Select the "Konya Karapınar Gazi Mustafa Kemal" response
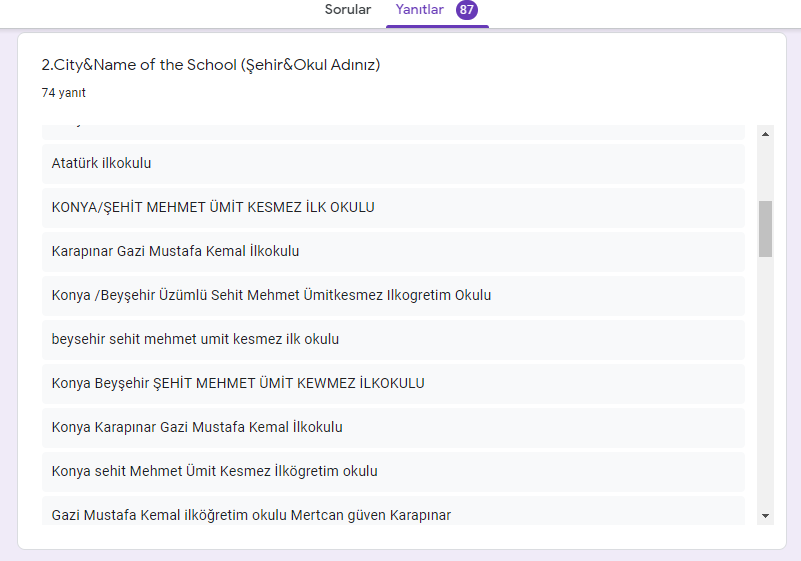Viewport: 801px width, 561px height. [x=197, y=427]
